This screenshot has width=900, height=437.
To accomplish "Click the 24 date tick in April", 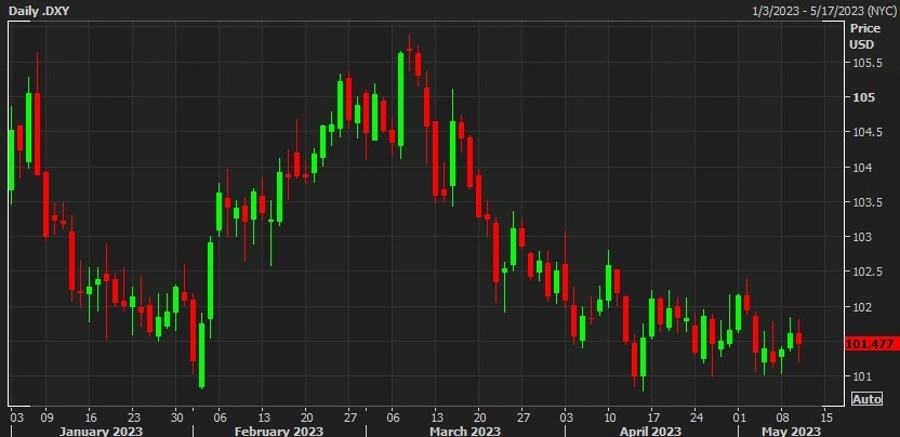I will click(x=696, y=417).
